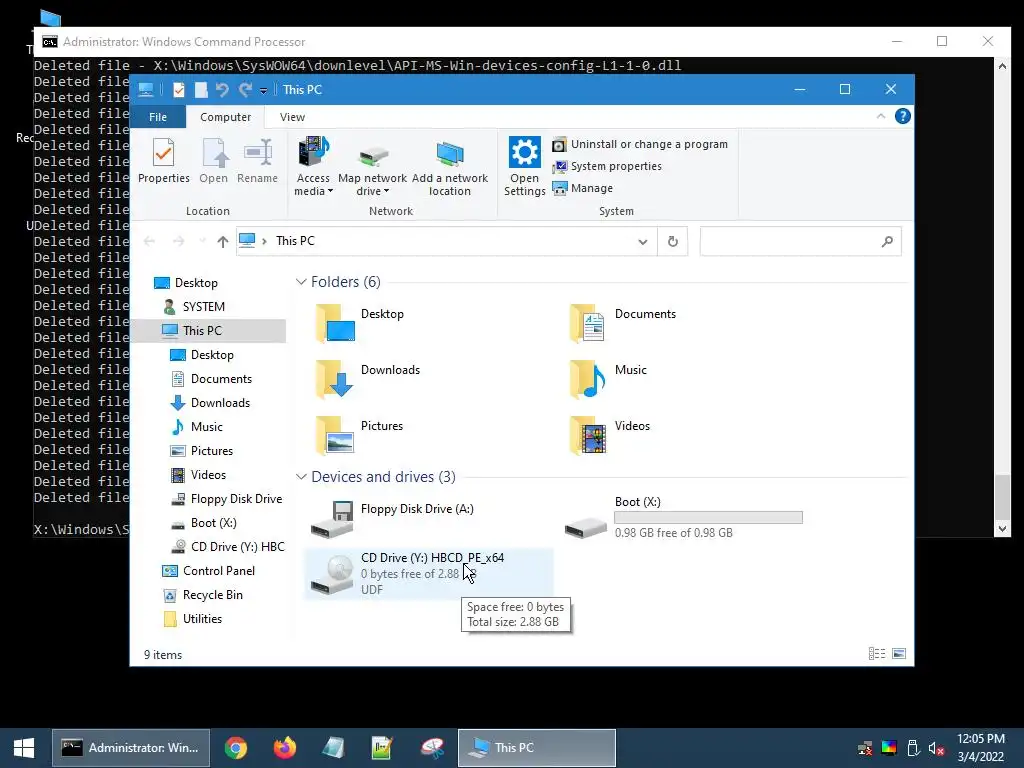Click the Properties ribbon icon

tap(163, 161)
